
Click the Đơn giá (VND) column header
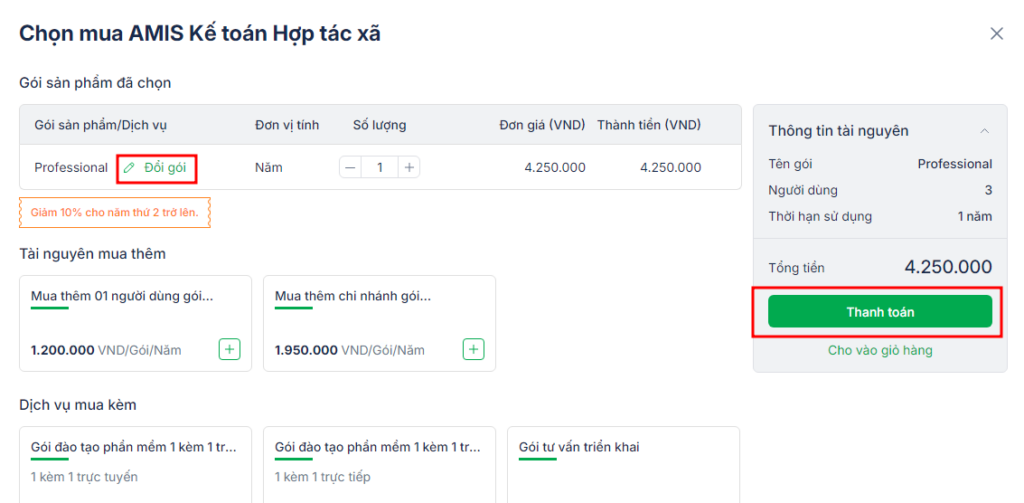point(542,125)
